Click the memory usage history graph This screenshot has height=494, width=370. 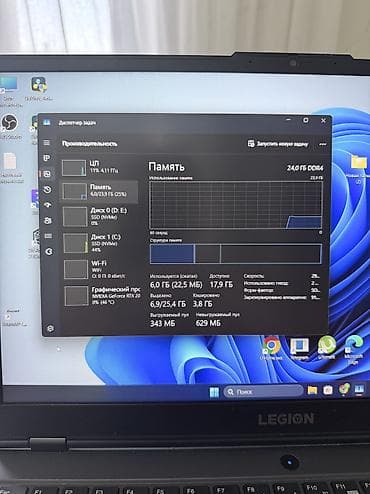(x=236, y=205)
